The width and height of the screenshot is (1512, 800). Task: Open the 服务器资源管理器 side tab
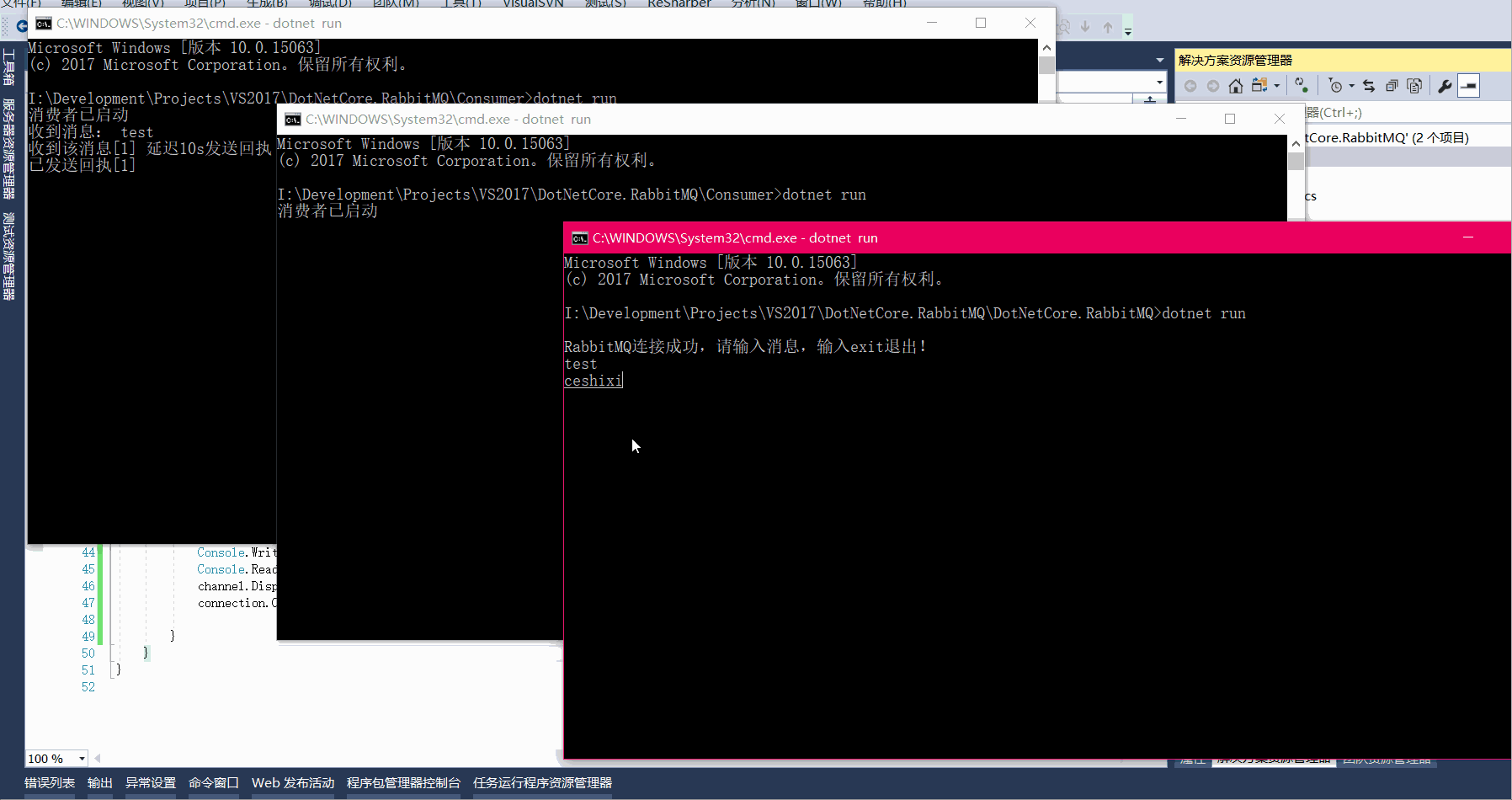[x=9, y=149]
